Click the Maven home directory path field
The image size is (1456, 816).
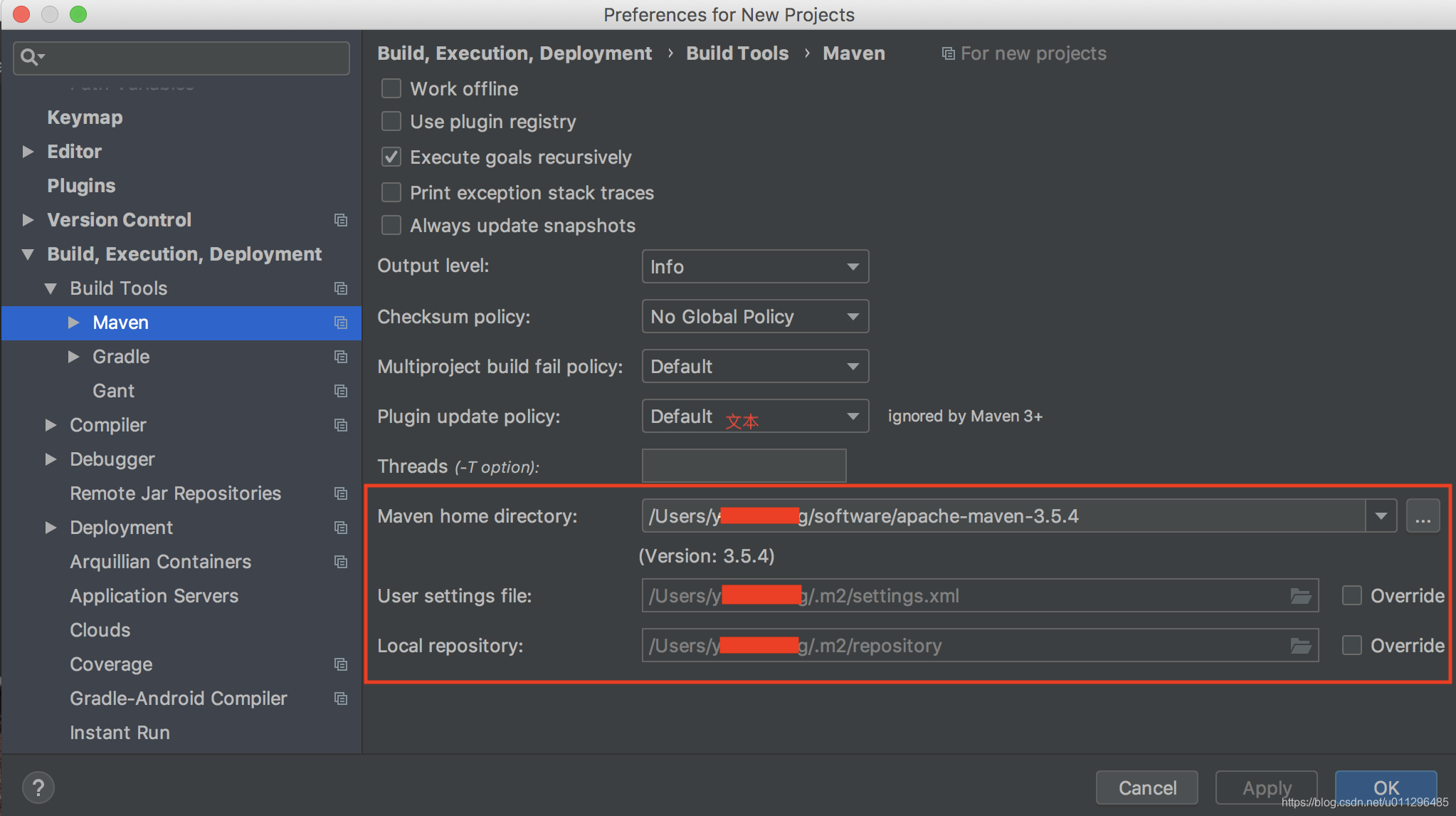click(1003, 516)
